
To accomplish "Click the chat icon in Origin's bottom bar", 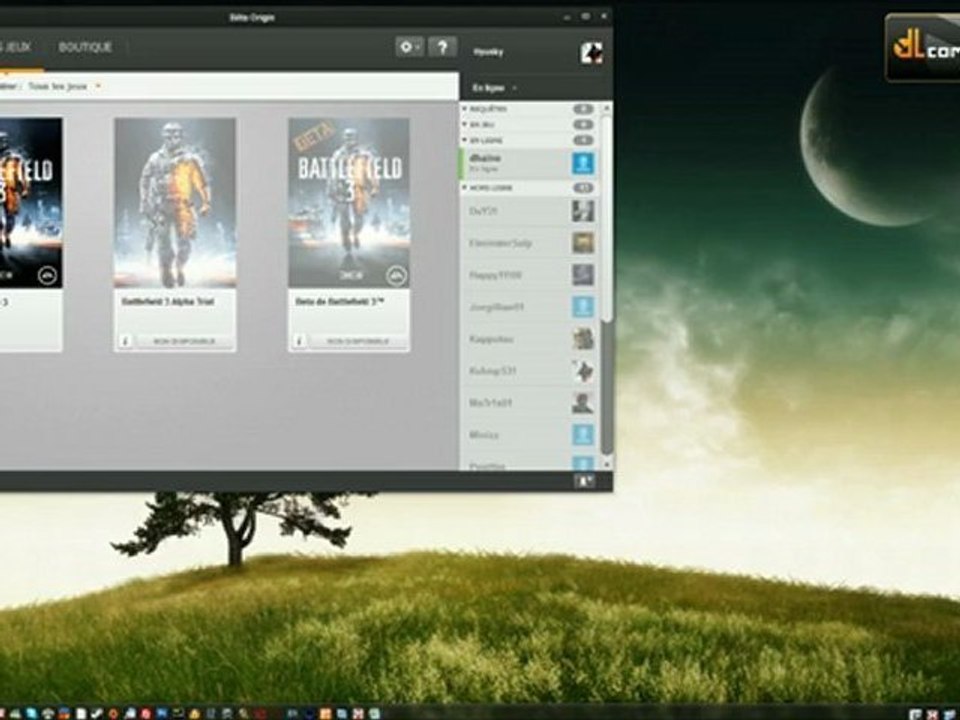I will pos(584,481).
